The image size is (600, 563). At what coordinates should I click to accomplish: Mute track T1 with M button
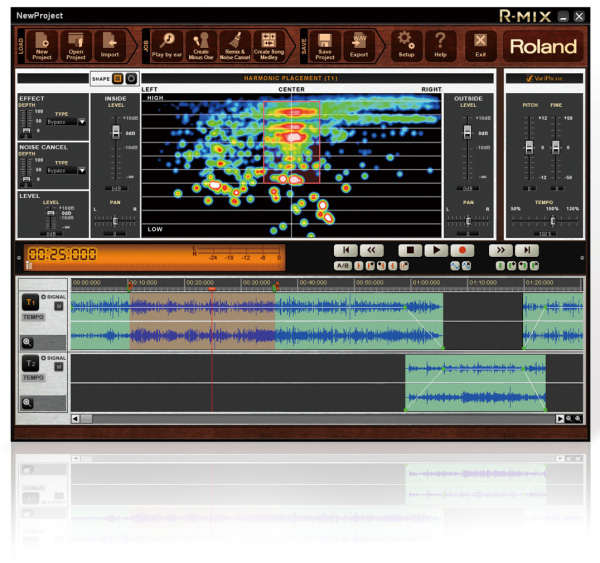click(x=59, y=306)
